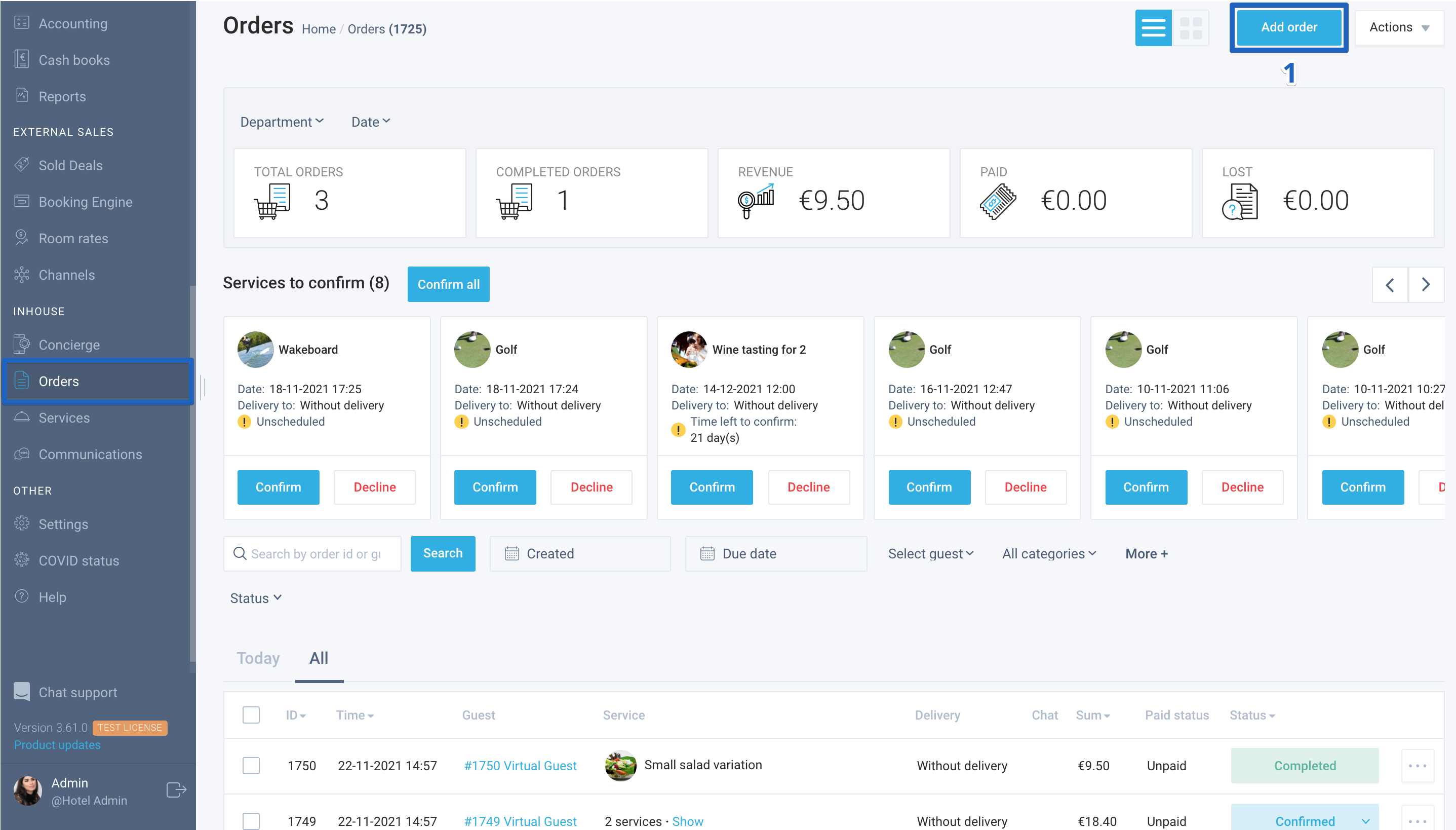Open Room rates in the sidebar

73,238
